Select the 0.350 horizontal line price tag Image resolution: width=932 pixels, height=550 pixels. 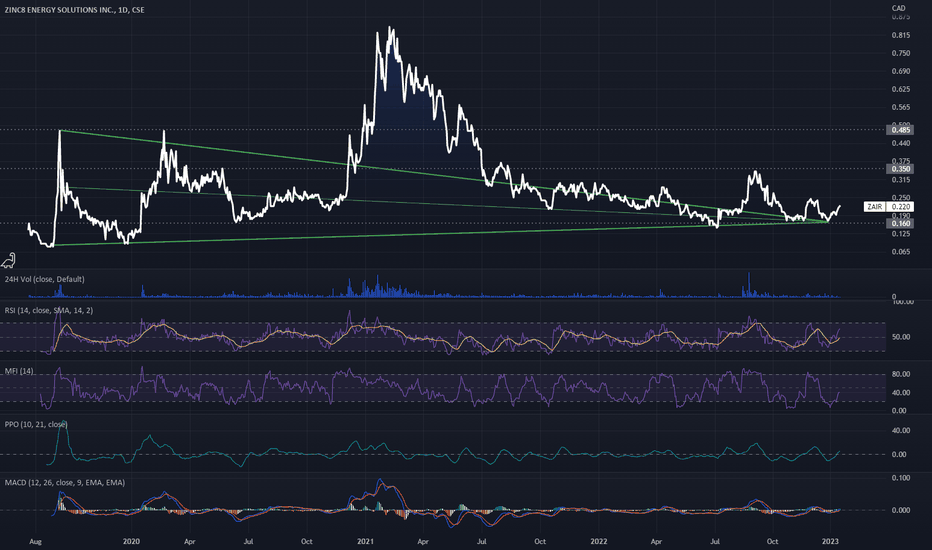coord(900,169)
